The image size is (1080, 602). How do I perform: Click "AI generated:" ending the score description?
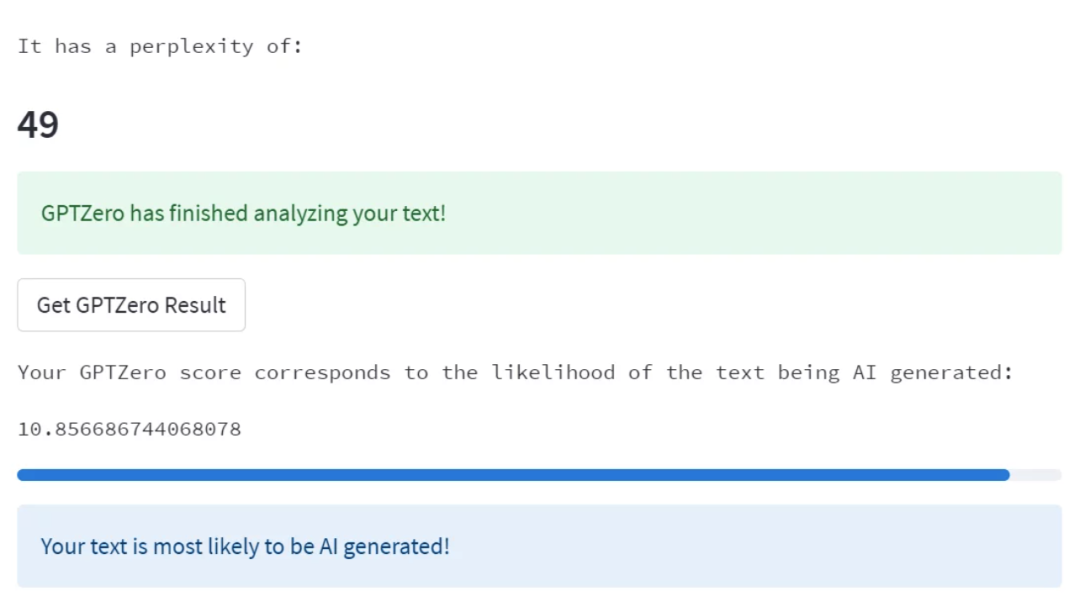pyautogui.click(x=932, y=373)
